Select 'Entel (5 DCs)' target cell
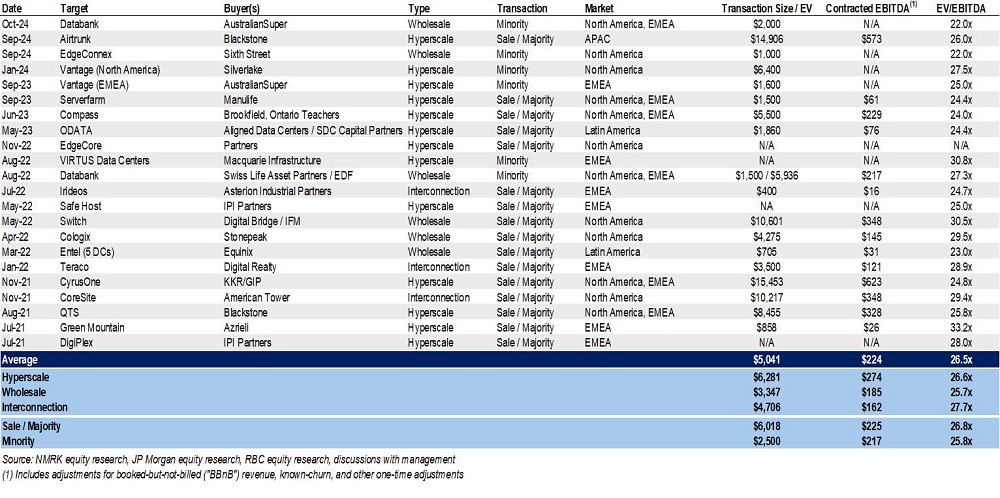This screenshot has width=1000, height=498. (88, 252)
